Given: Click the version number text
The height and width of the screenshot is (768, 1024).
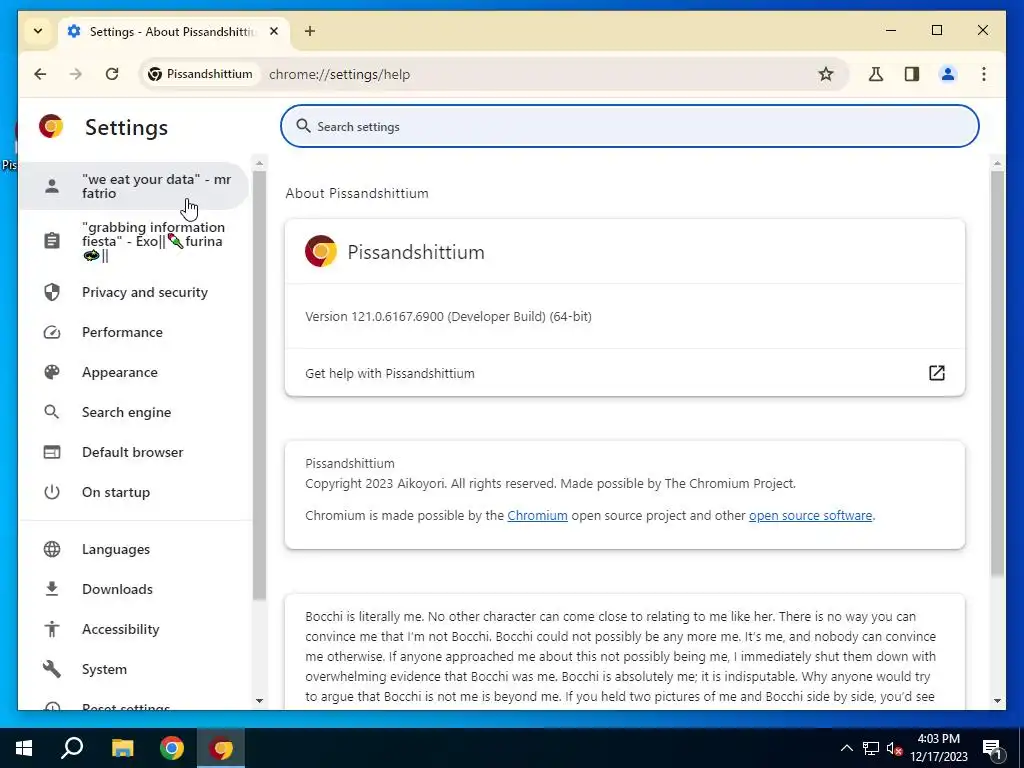Looking at the screenshot, I should point(448,316).
